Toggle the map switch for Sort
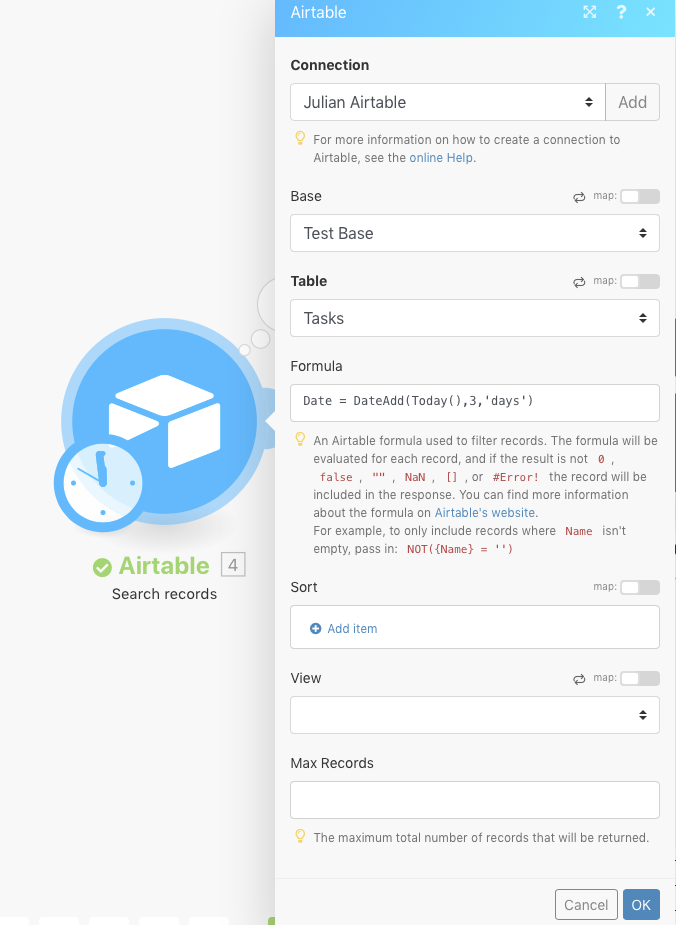This screenshot has height=925, width=676. click(x=640, y=587)
